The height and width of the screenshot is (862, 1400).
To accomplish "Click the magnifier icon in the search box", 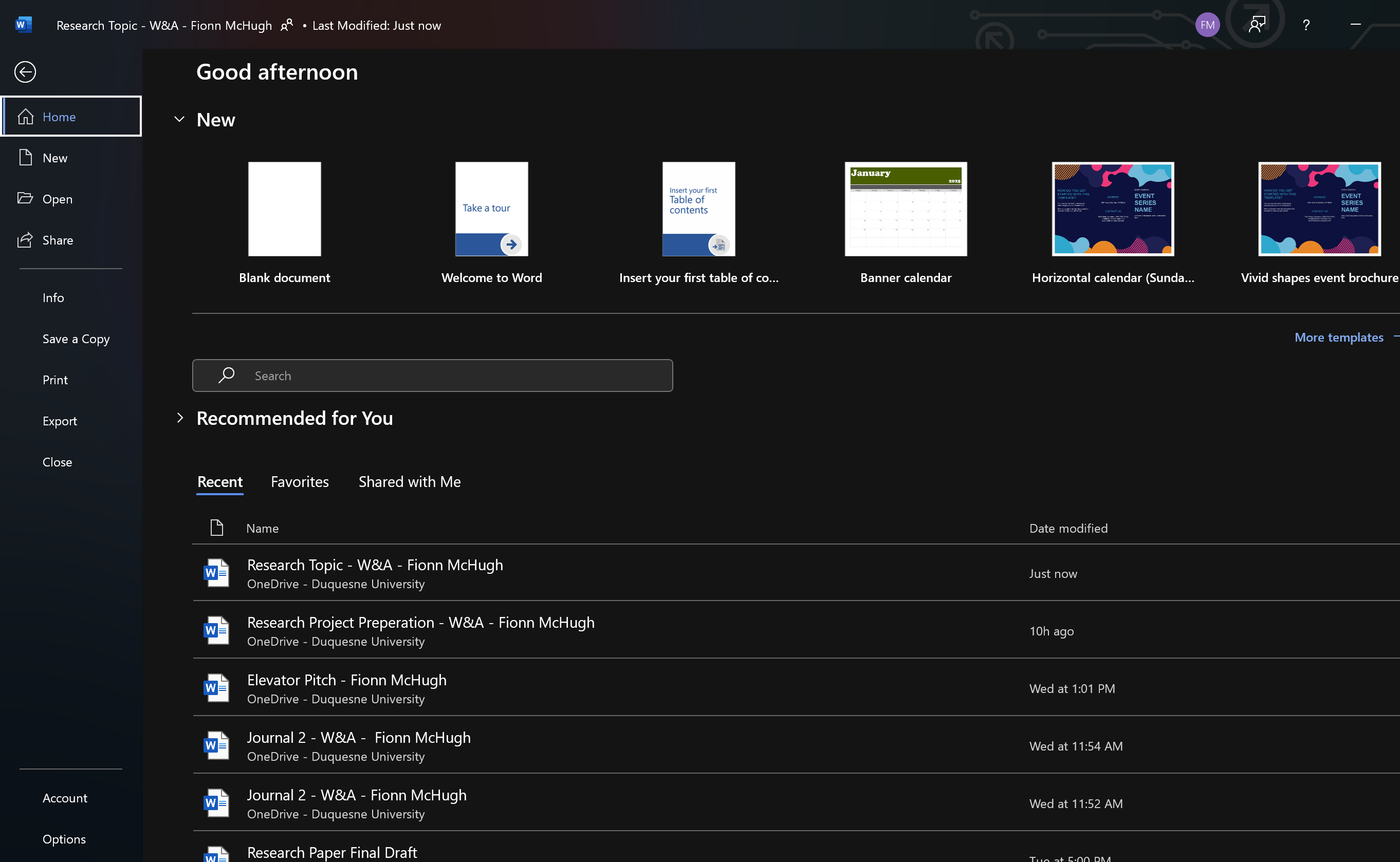I will pyautogui.click(x=227, y=375).
